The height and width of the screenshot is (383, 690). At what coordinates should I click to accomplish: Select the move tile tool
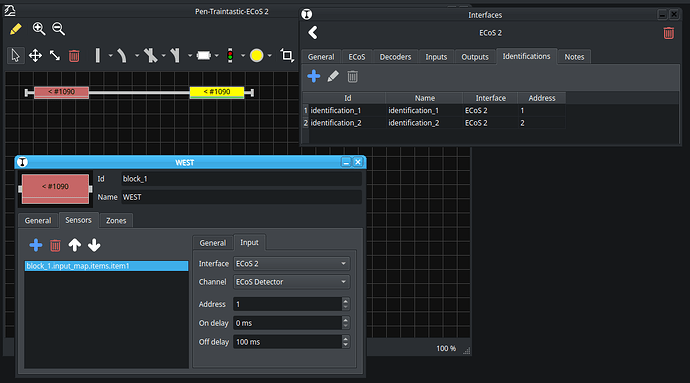(35, 55)
